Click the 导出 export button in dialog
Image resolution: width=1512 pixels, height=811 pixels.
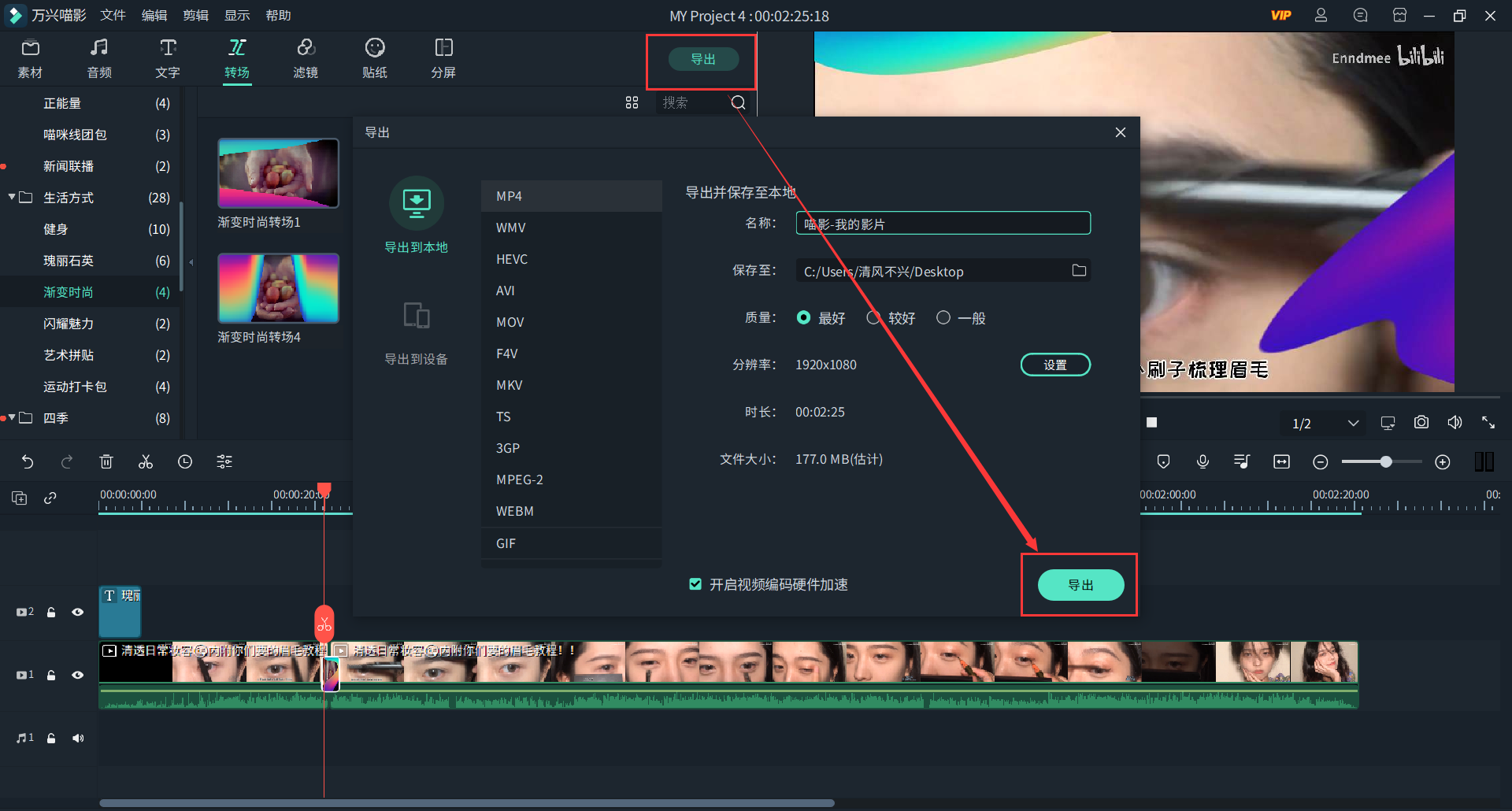pyautogui.click(x=1080, y=585)
